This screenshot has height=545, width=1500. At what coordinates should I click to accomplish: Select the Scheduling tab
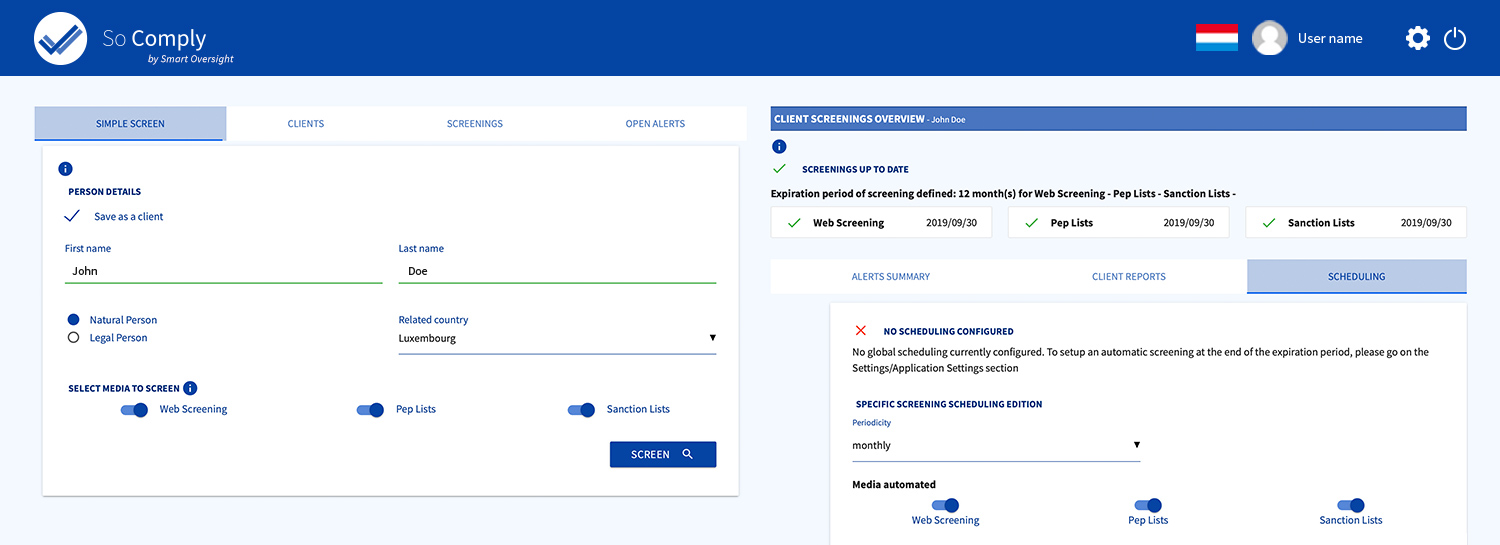tap(1357, 276)
